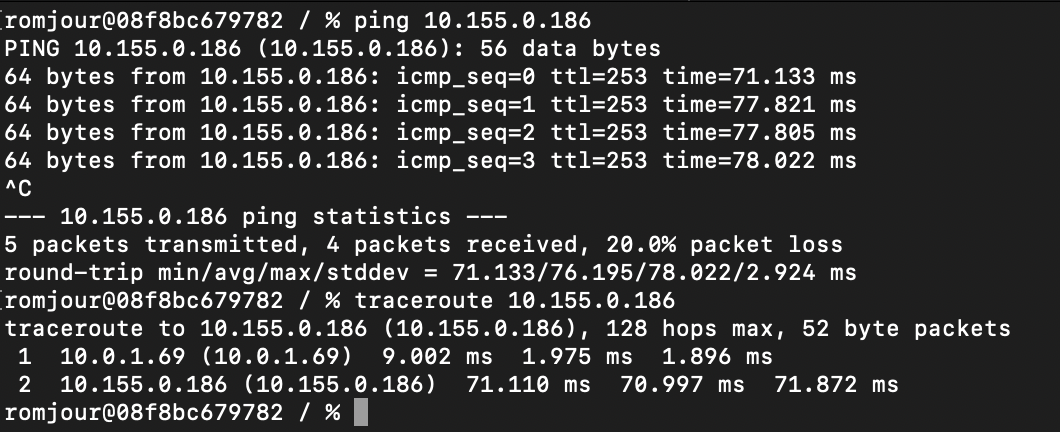
Task: Click the '5 packets transmitted' text
Action: point(151,244)
